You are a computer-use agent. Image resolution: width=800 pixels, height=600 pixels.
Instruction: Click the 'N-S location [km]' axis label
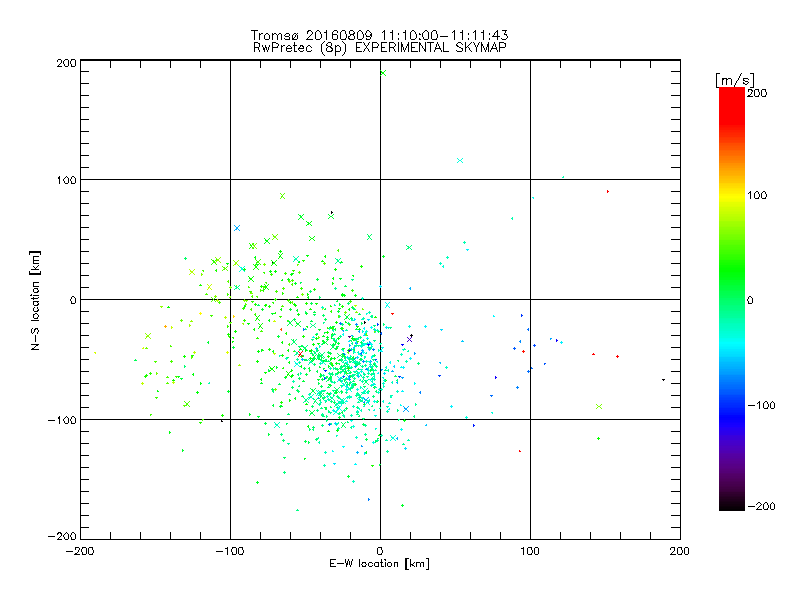click(x=35, y=300)
